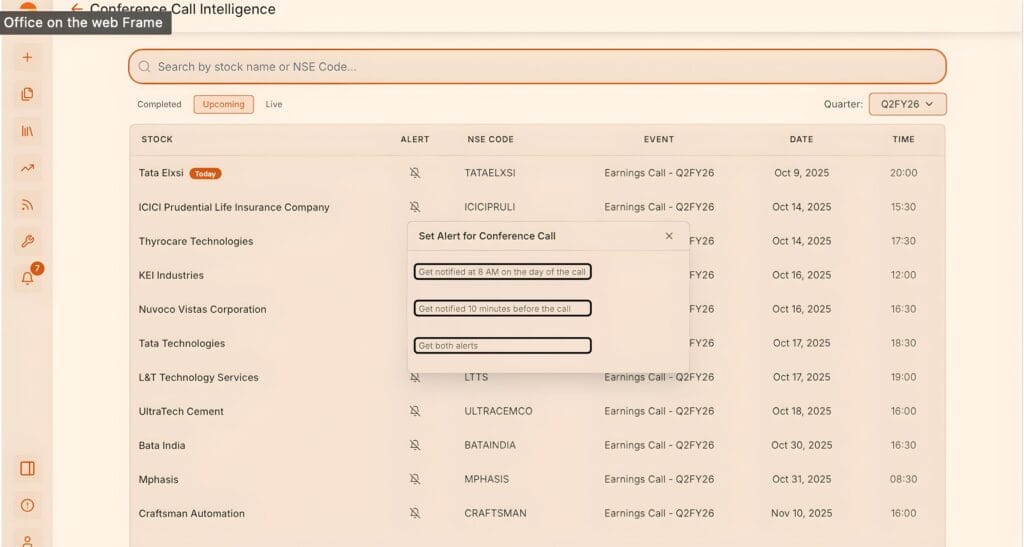Click the wrench tools icon in sidebar
The height and width of the screenshot is (547, 1024).
[x=27, y=241]
